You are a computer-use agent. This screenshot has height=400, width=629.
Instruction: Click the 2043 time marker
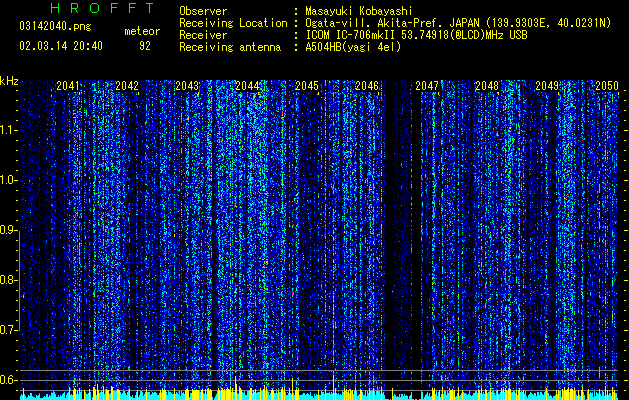click(x=187, y=86)
